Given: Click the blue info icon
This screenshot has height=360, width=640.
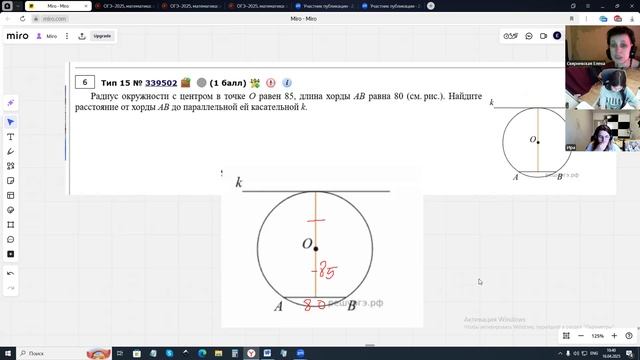Looking at the screenshot, I should [287, 83].
